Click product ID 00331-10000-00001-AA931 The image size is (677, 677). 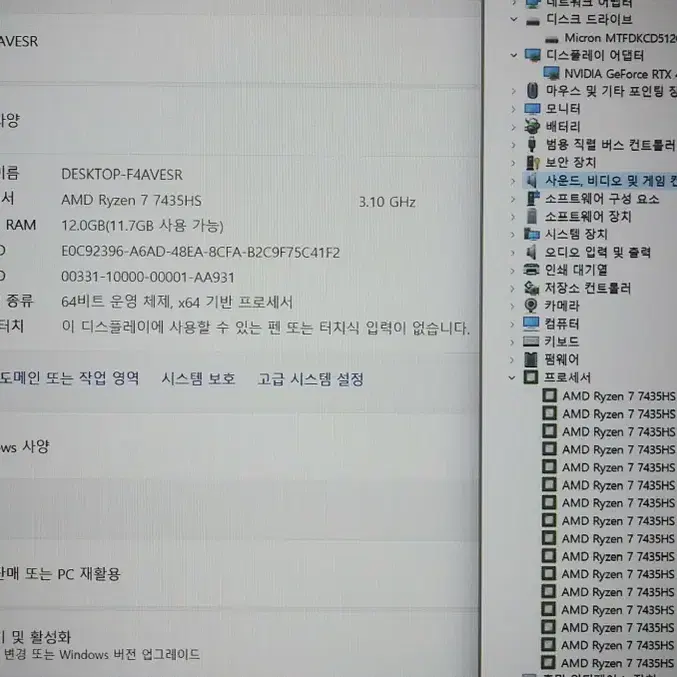tap(148, 277)
